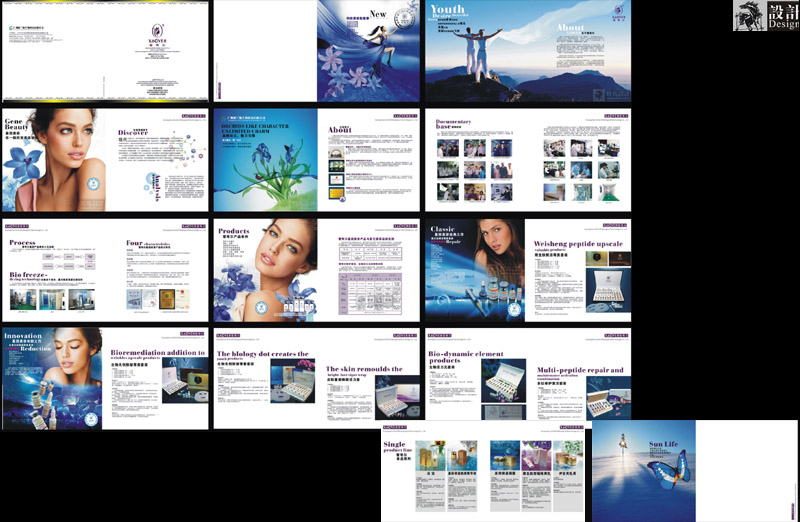Screen dimensions: 800x522
Task: Click the 'Process' heading
Action: click(22, 242)
